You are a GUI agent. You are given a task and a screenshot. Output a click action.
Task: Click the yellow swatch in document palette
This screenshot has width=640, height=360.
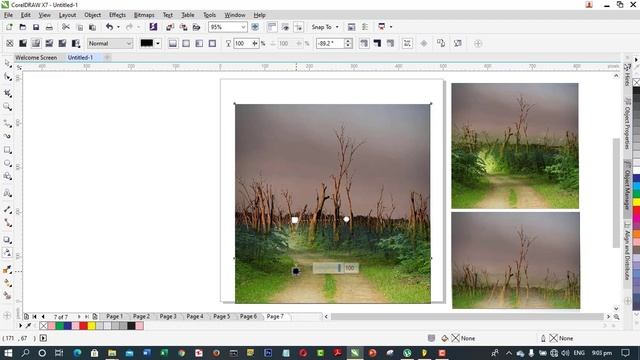coord(91,326)
